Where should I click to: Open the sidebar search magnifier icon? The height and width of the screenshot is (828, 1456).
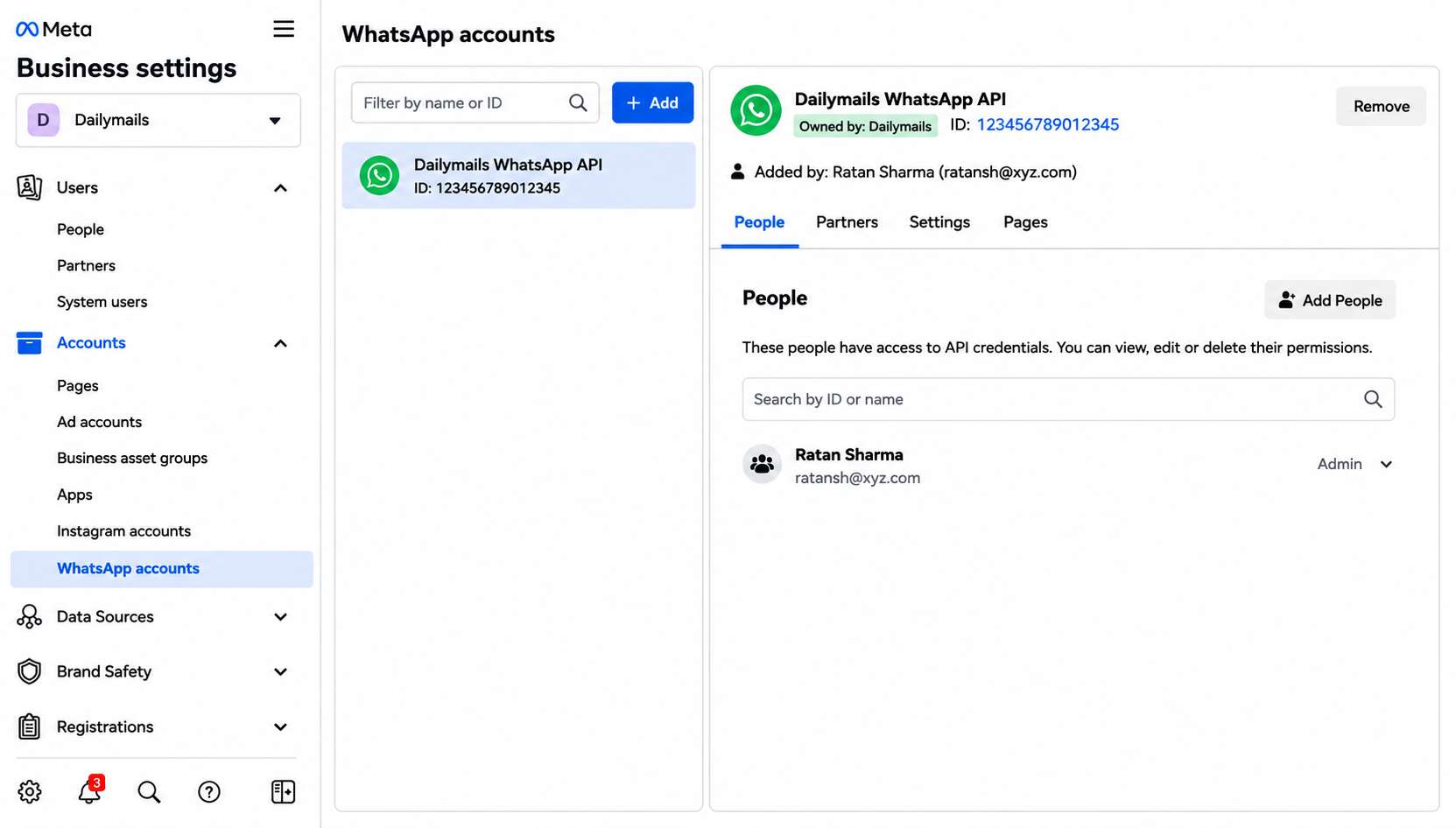coord(150,791)
